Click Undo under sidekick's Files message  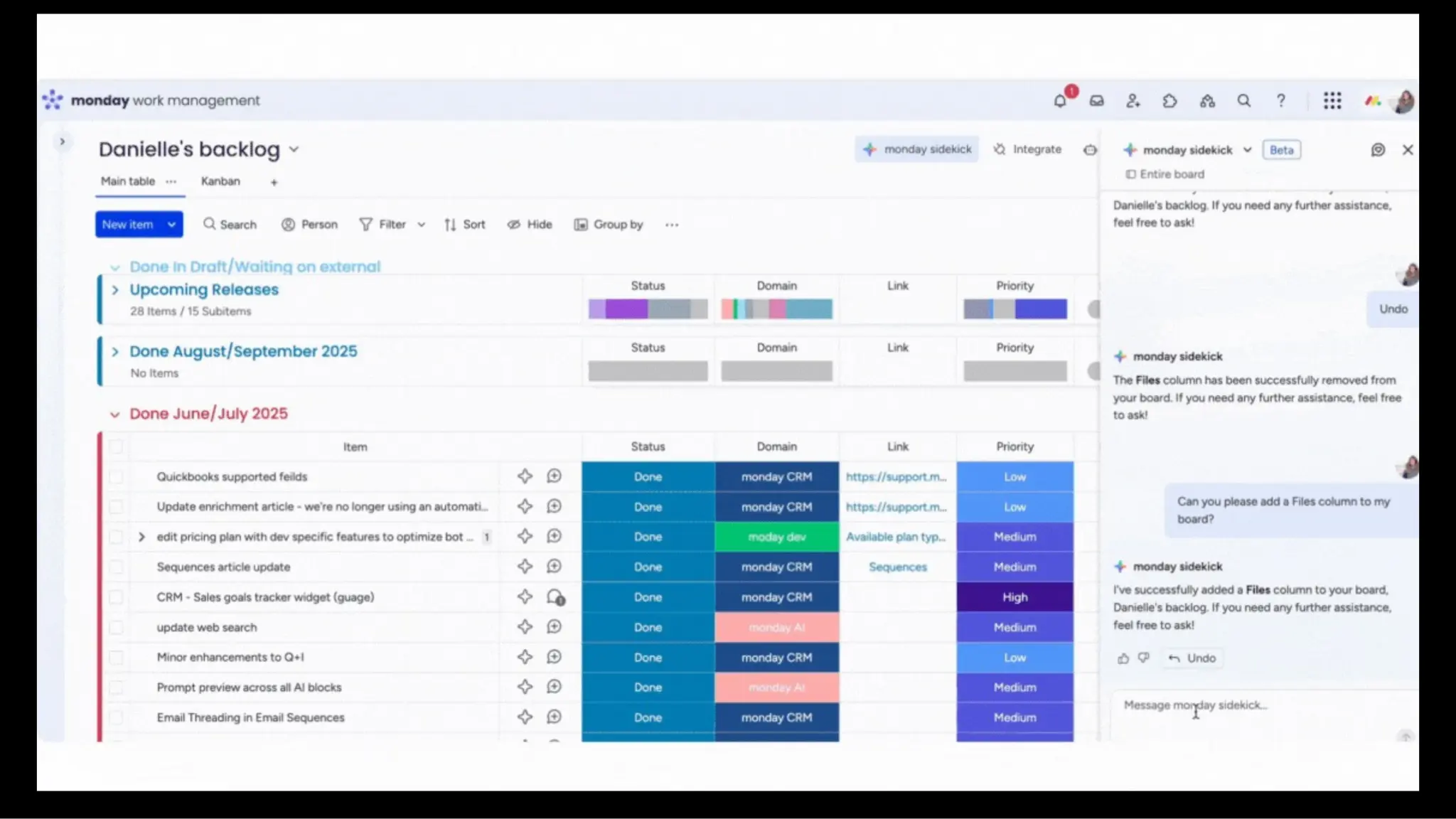click(x=1193, y=658)
